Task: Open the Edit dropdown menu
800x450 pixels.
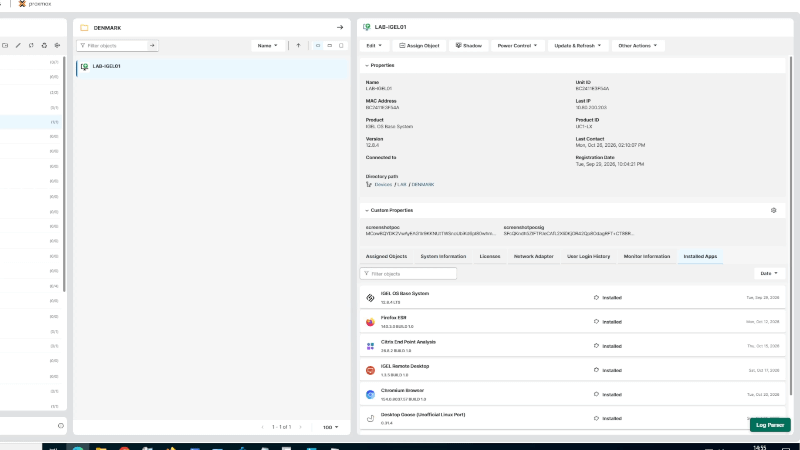Action: (x=373, y=45)
